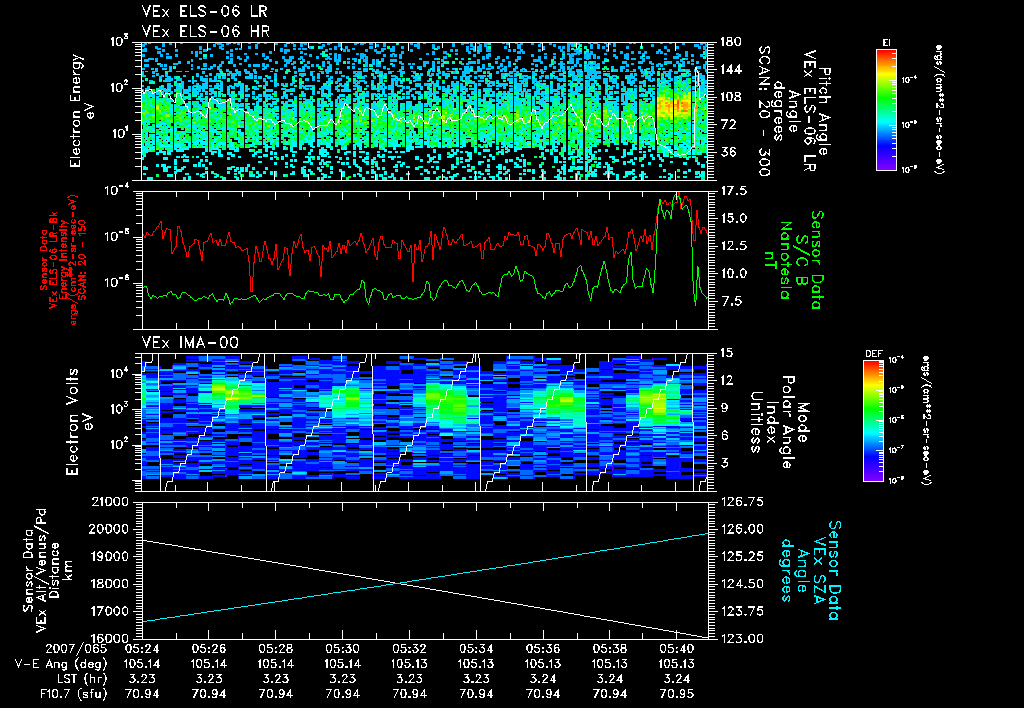Click the 123.00 SZA tick
Screen dimensions: 1024x708
pos(741,638)
